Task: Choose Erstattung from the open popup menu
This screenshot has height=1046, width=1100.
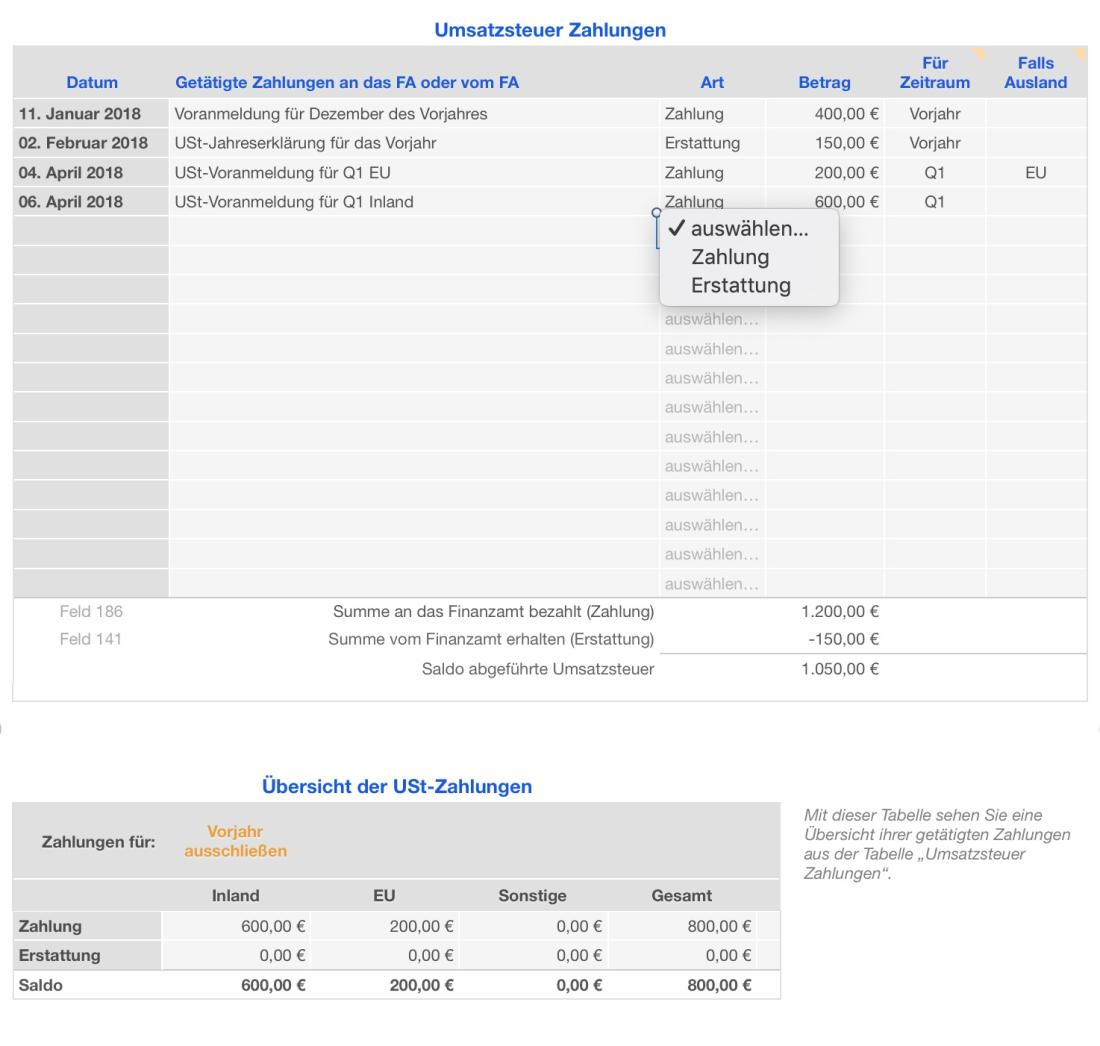Action: click(740, 285)
